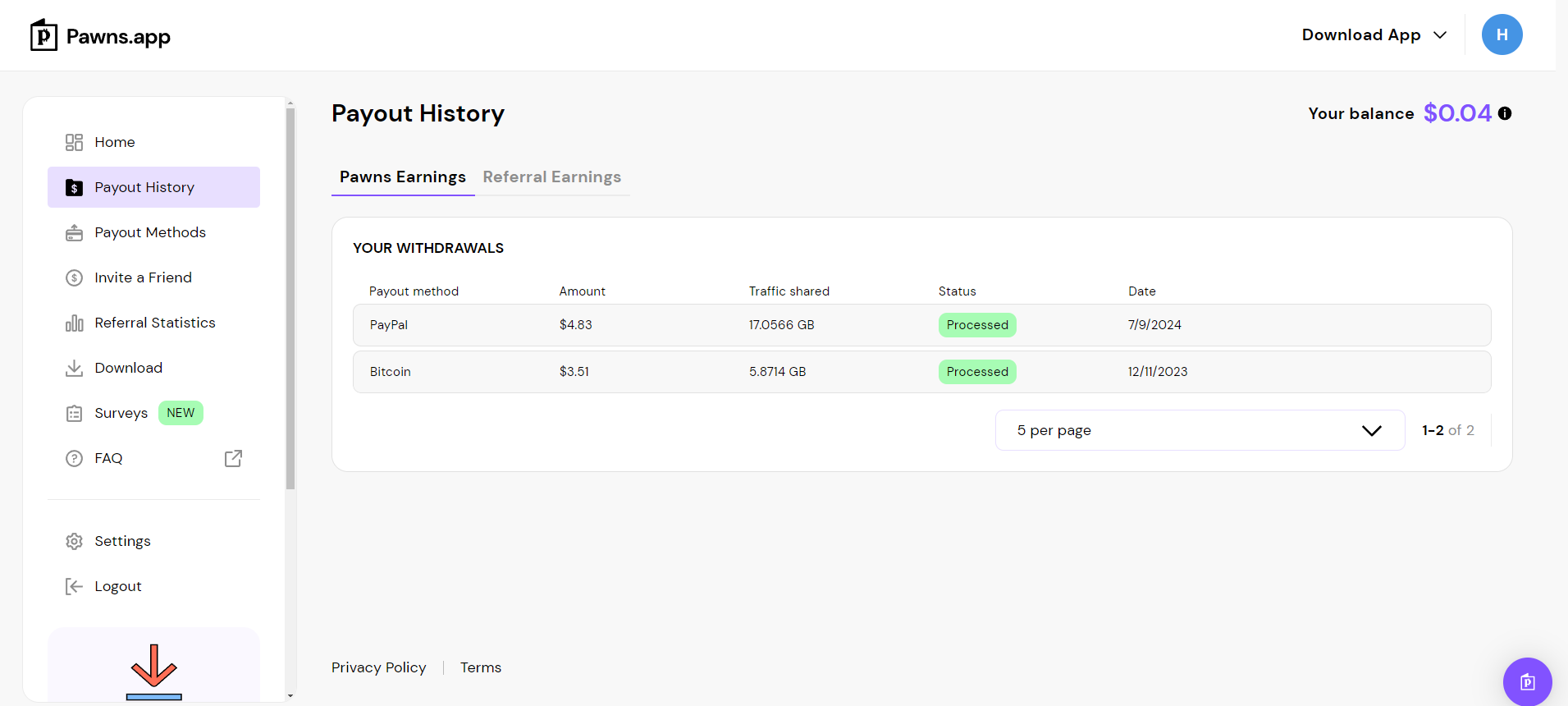1568x706 pixels.
Task: Click the 5.8714 GB traffic value
Action: [778, 372]
